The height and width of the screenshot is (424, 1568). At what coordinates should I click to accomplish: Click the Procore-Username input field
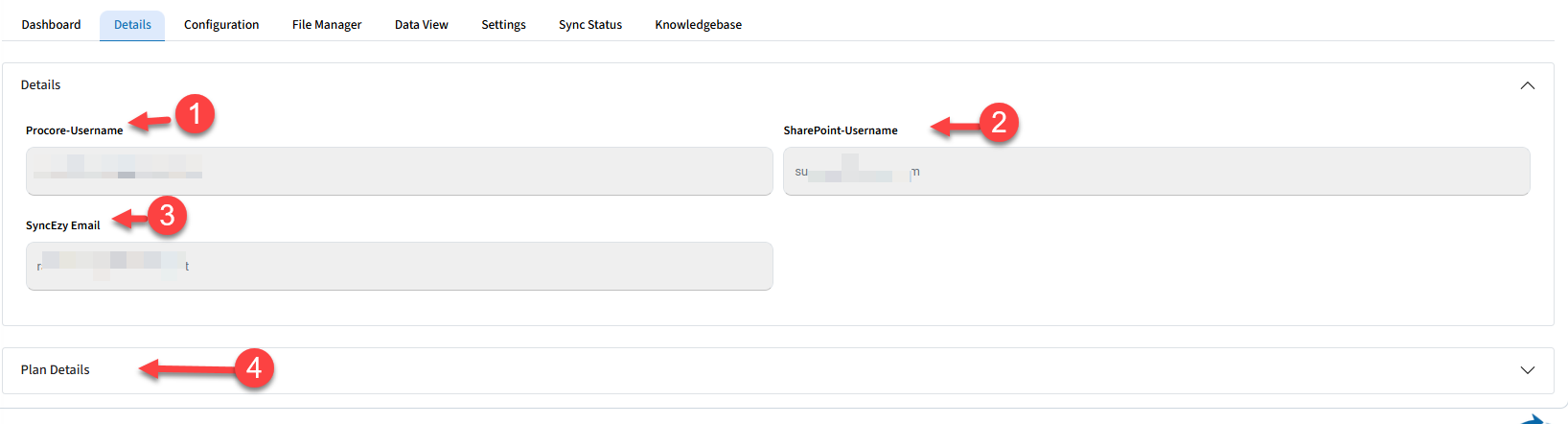pyautogui.click(x=399, y=172)
